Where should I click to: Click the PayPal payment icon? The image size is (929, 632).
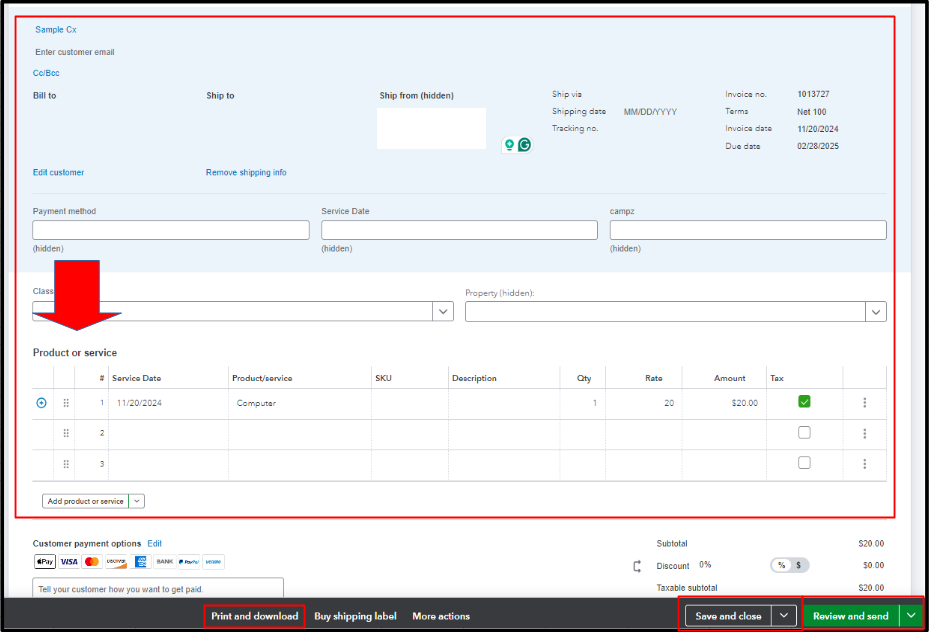coord(190,561)
